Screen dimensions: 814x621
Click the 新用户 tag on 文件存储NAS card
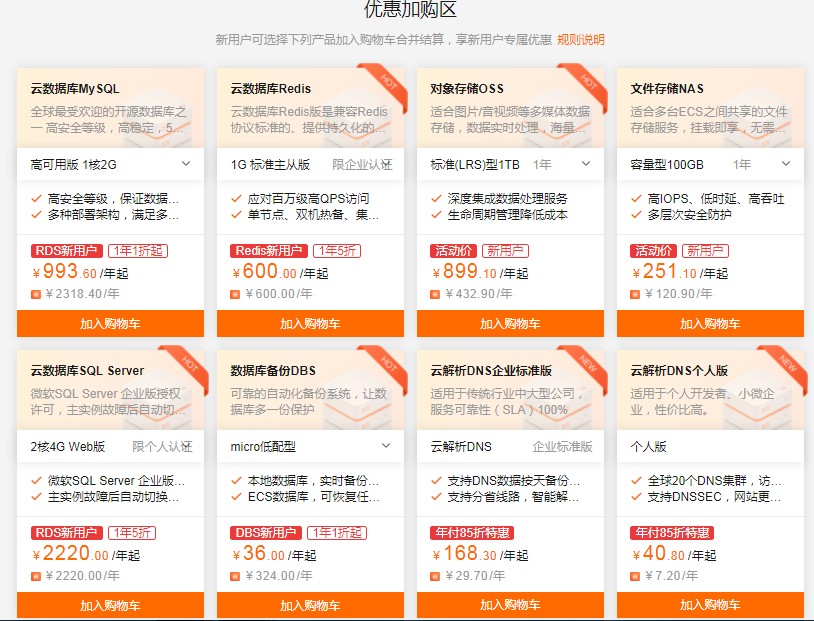tap(705, 251)
